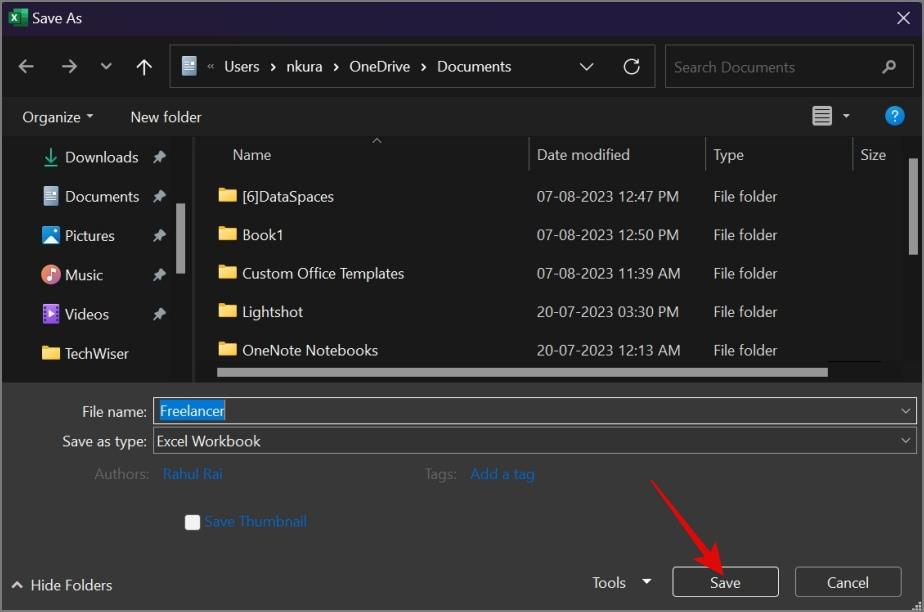Screen dimensions: 924x612
Task: Sort by the Date modified column
Action: [583, 155]
